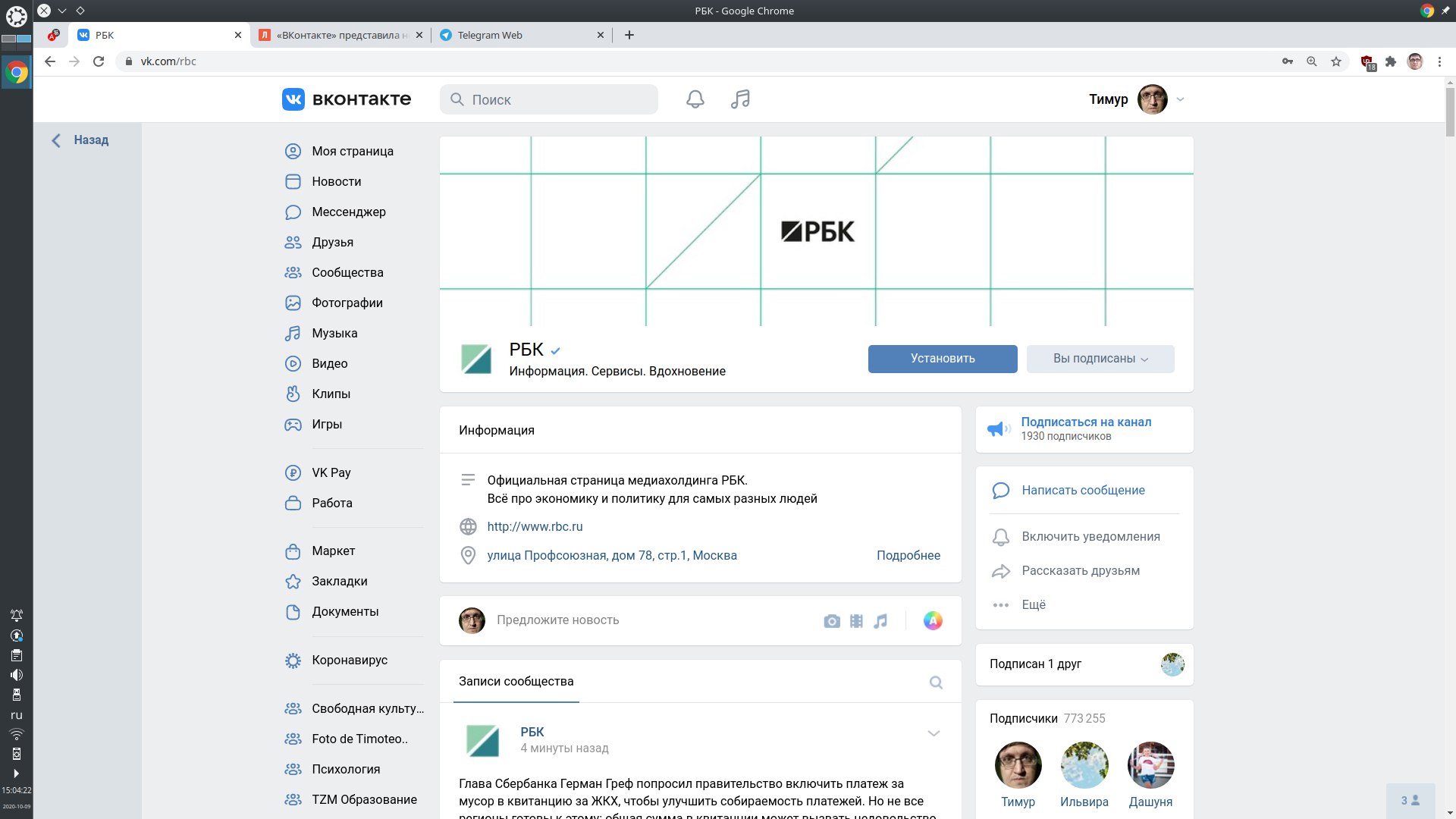Viewport: 1456px width, 819px height.
Task: Attach a video using the film icon
Action: click(856, 621)
